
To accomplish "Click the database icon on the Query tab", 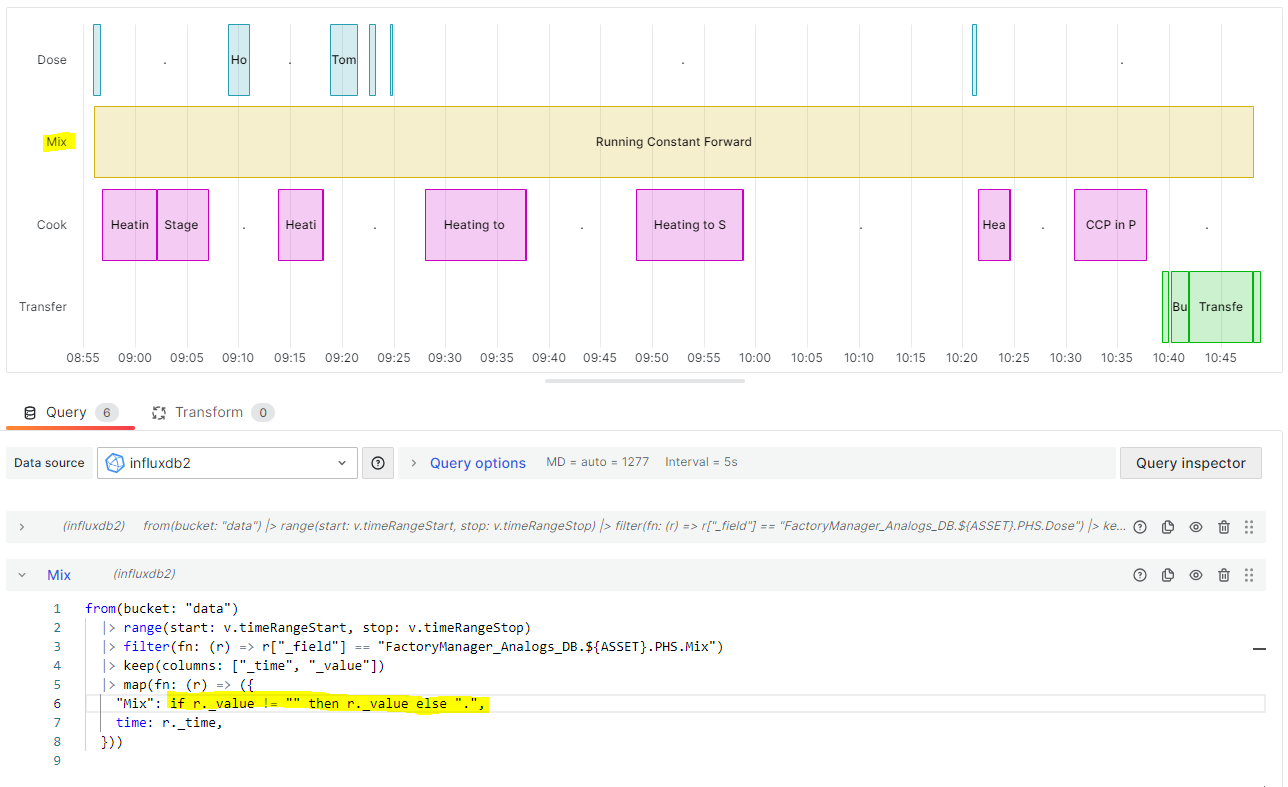I will coord(29,412).
